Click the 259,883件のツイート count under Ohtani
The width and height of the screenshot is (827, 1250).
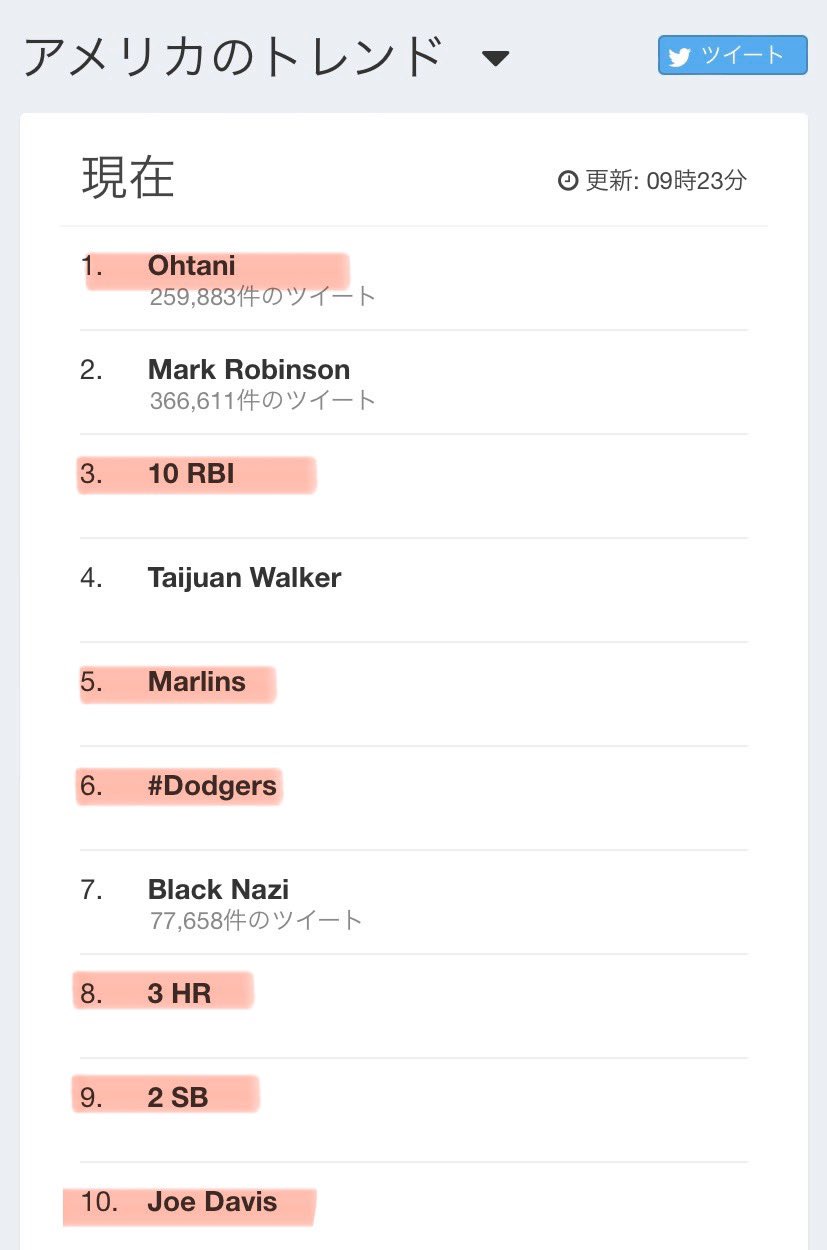pos(263,297)
